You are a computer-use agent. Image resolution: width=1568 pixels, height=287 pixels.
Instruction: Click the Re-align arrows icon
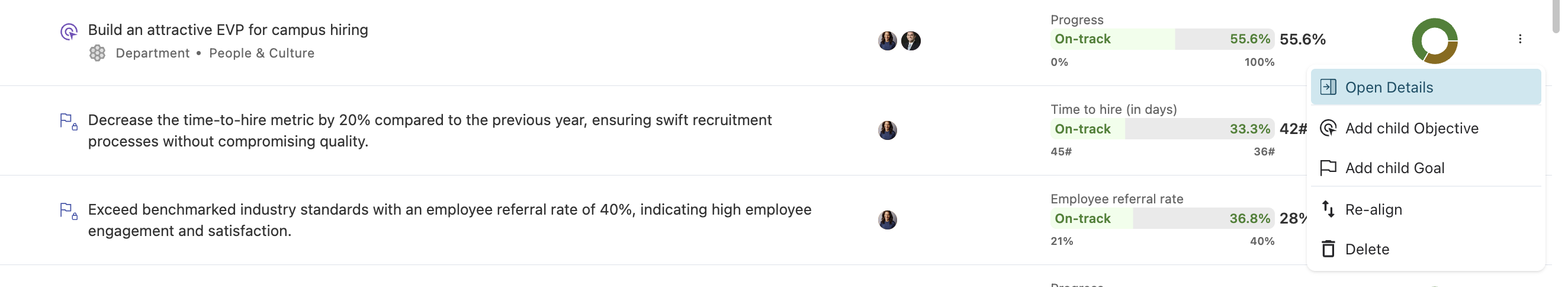pyautogui.click(x=1328, y=209)
